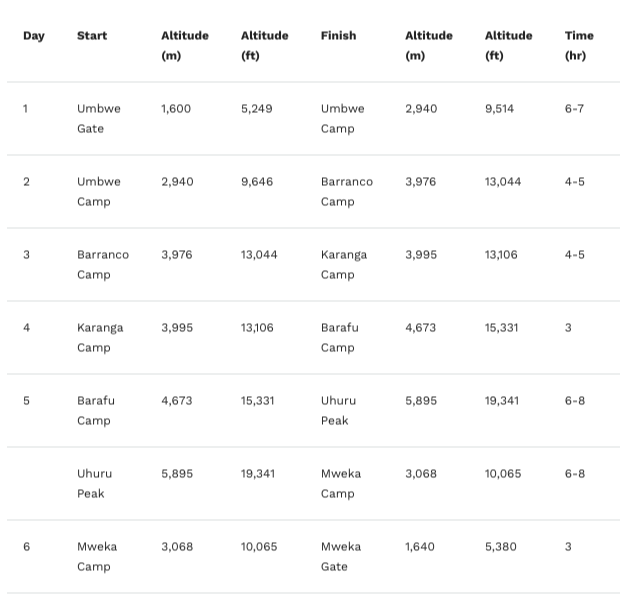Click the 10,065 finish altitude value

tap(503, 474)
